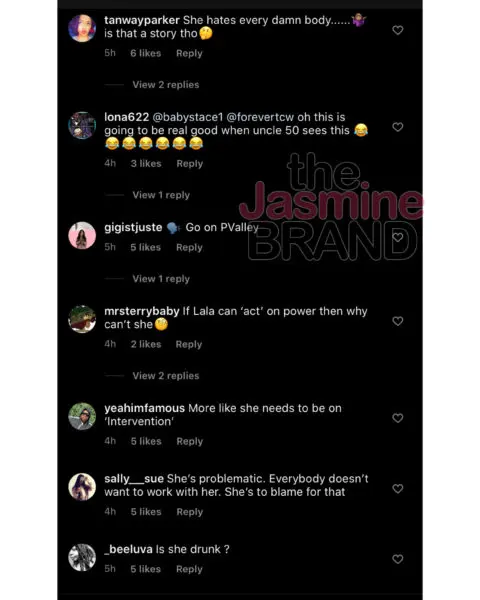Like tanwayparker's comment with the heart
This screenshot has height=600, width=480.
398,30
